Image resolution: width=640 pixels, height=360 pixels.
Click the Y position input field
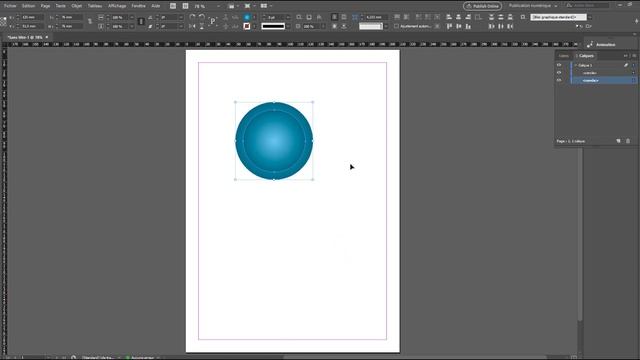tap(32, 26)
